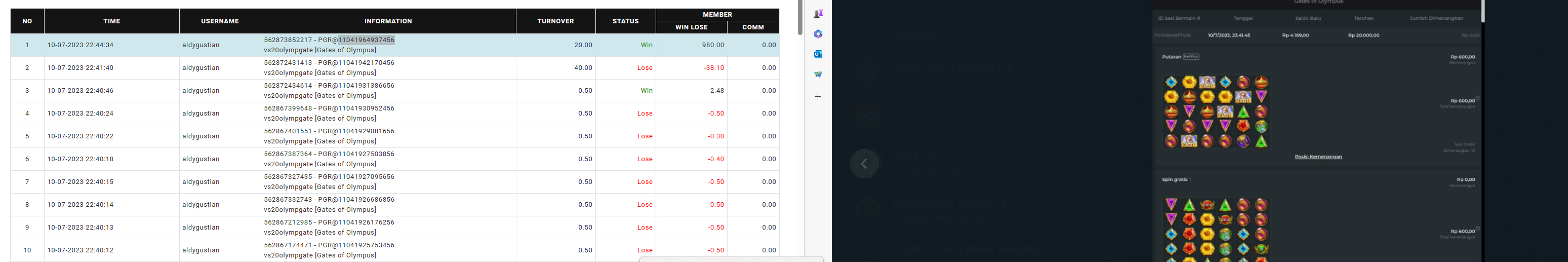Click the WIN LOSE column header
Image resolution: width=1568 pixels, height=262 pixels.
[692, 27]
